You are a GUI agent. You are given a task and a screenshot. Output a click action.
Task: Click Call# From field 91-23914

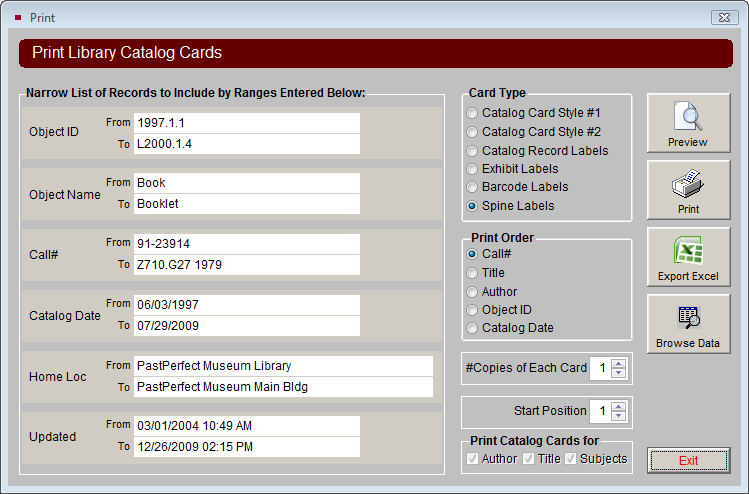[247, 244]
